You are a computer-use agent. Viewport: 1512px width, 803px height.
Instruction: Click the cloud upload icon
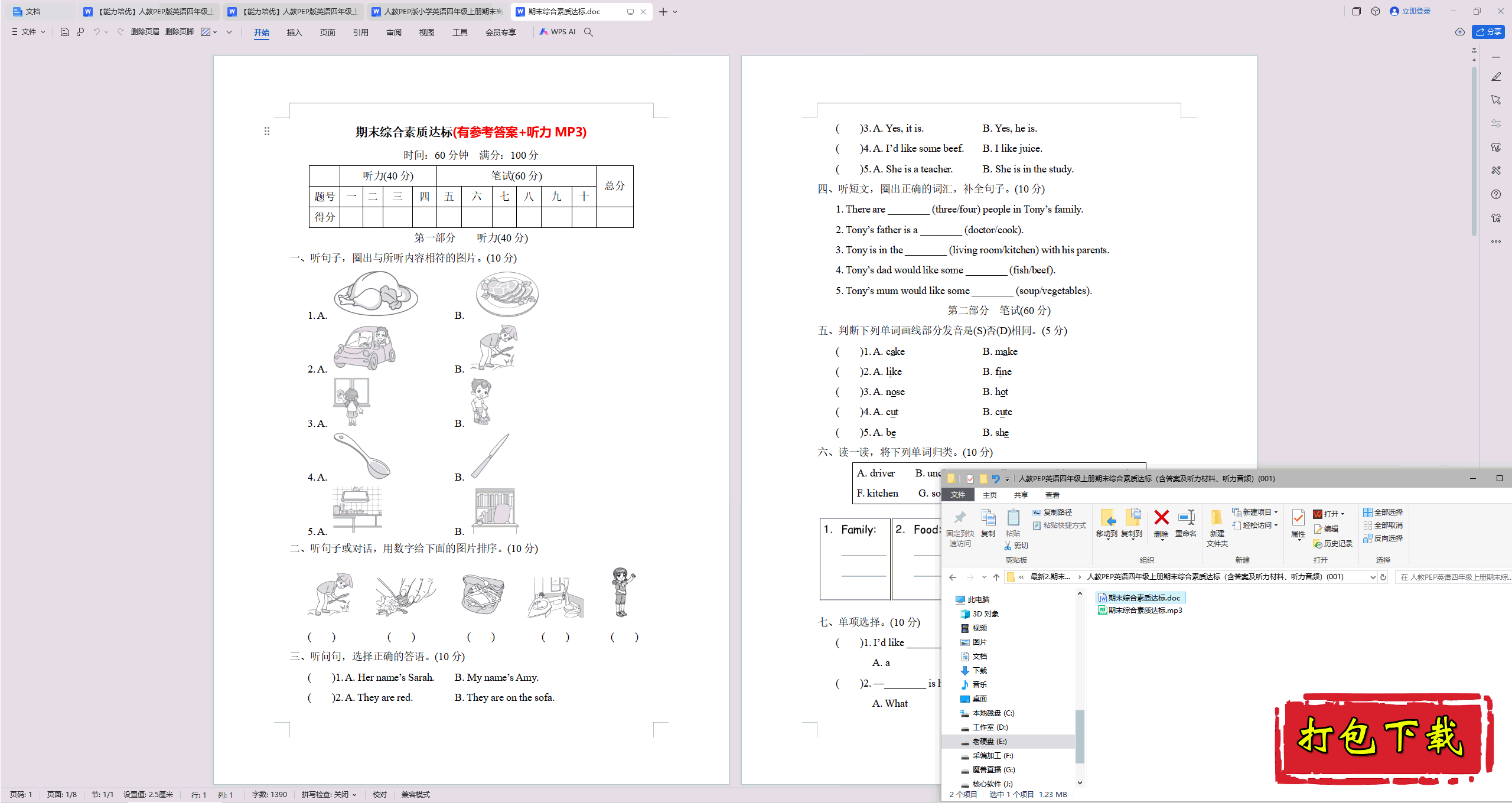(1460, 32)
